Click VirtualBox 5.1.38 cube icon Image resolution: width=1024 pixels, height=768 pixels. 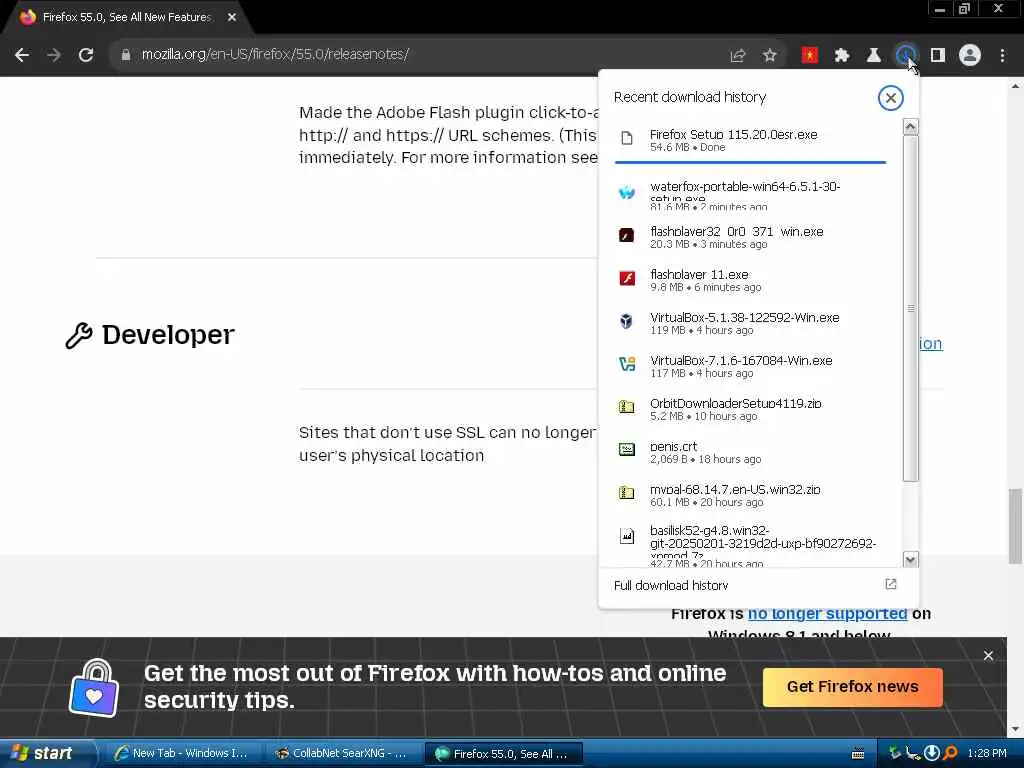click(x=626, y=321)
